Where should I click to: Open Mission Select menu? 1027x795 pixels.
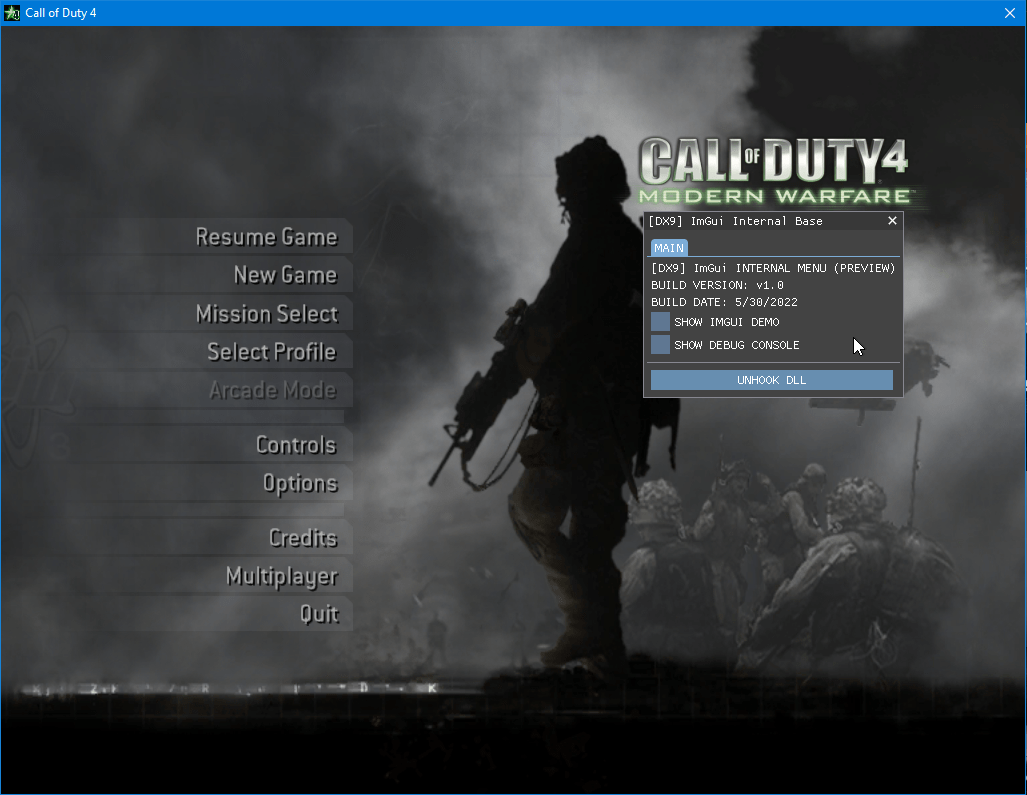(267, 313)
